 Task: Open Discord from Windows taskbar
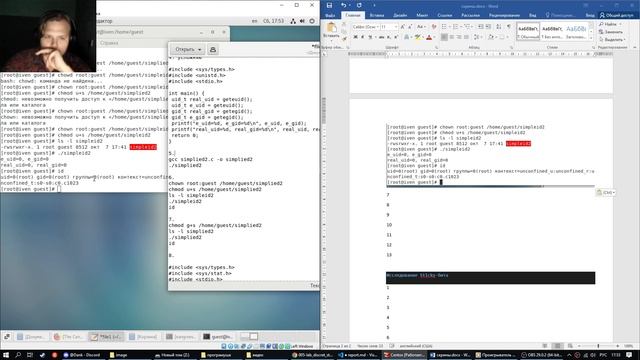click(82, 355)
